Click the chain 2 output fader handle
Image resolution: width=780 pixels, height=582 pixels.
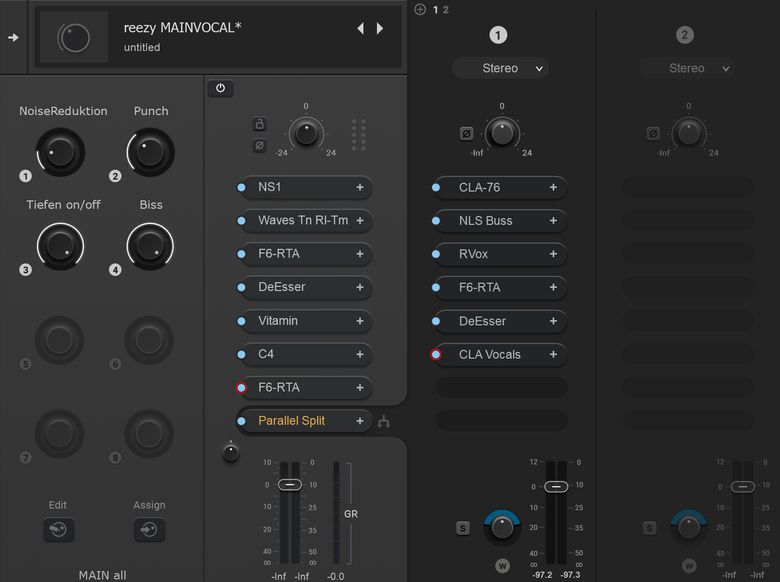click(743, 486)
